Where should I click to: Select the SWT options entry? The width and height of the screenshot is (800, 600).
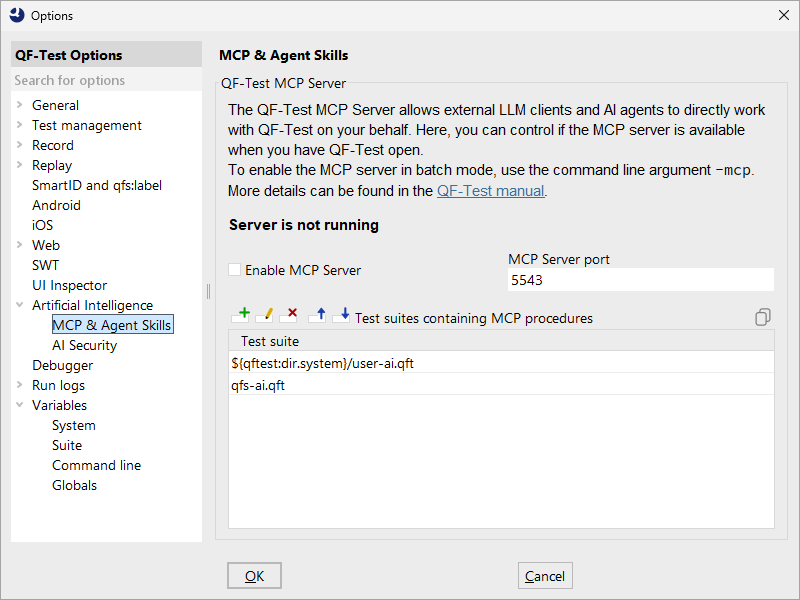(x=45, y=265)
